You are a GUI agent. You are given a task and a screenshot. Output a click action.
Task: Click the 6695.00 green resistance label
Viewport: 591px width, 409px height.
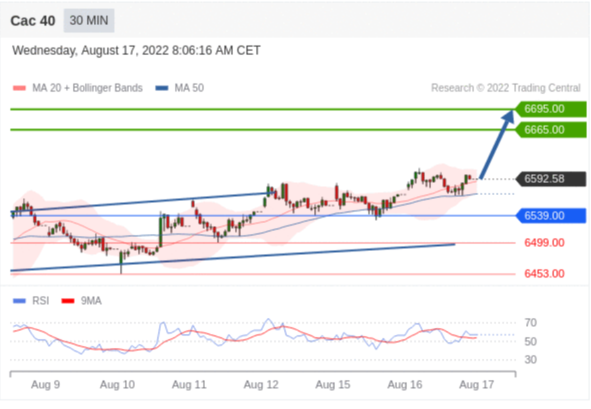tap(551, 109)
